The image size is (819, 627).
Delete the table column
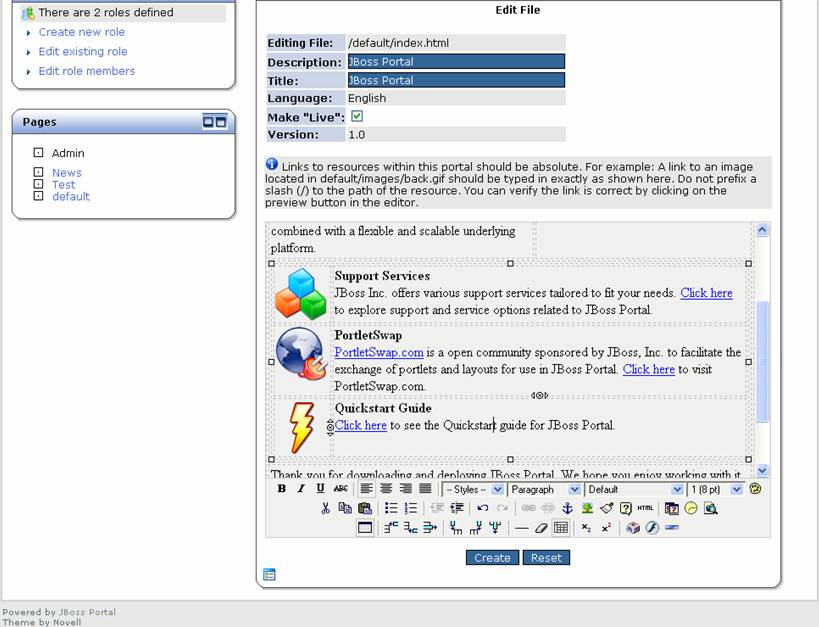click(x=495, y=528)
